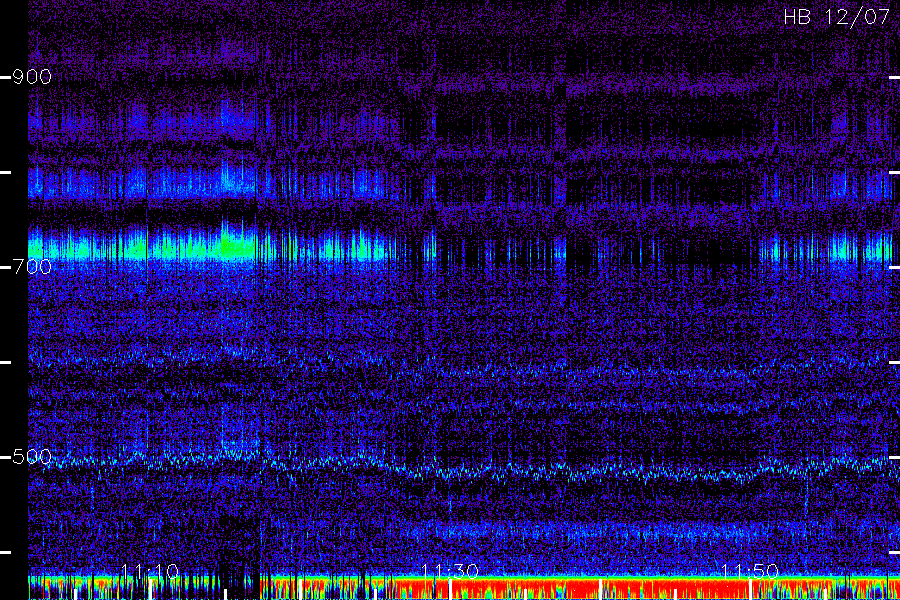
Task: Click the 11:50 time label
Action: [750, 571]
